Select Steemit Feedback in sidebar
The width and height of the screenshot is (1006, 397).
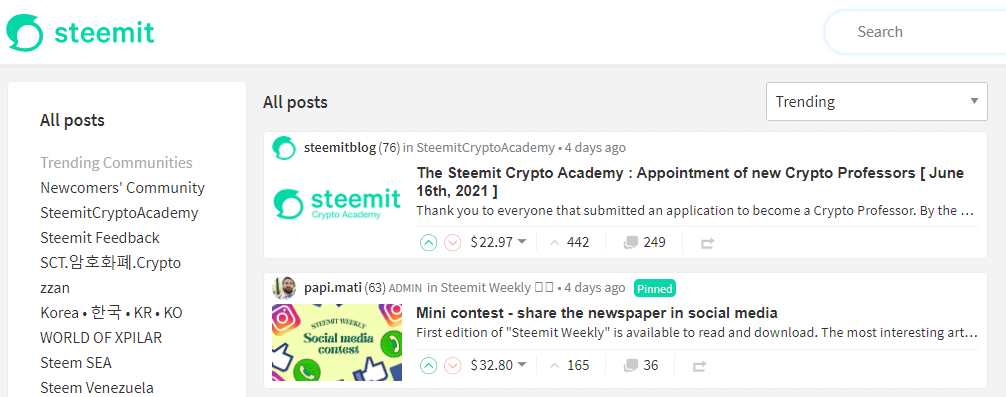(100, 238)
